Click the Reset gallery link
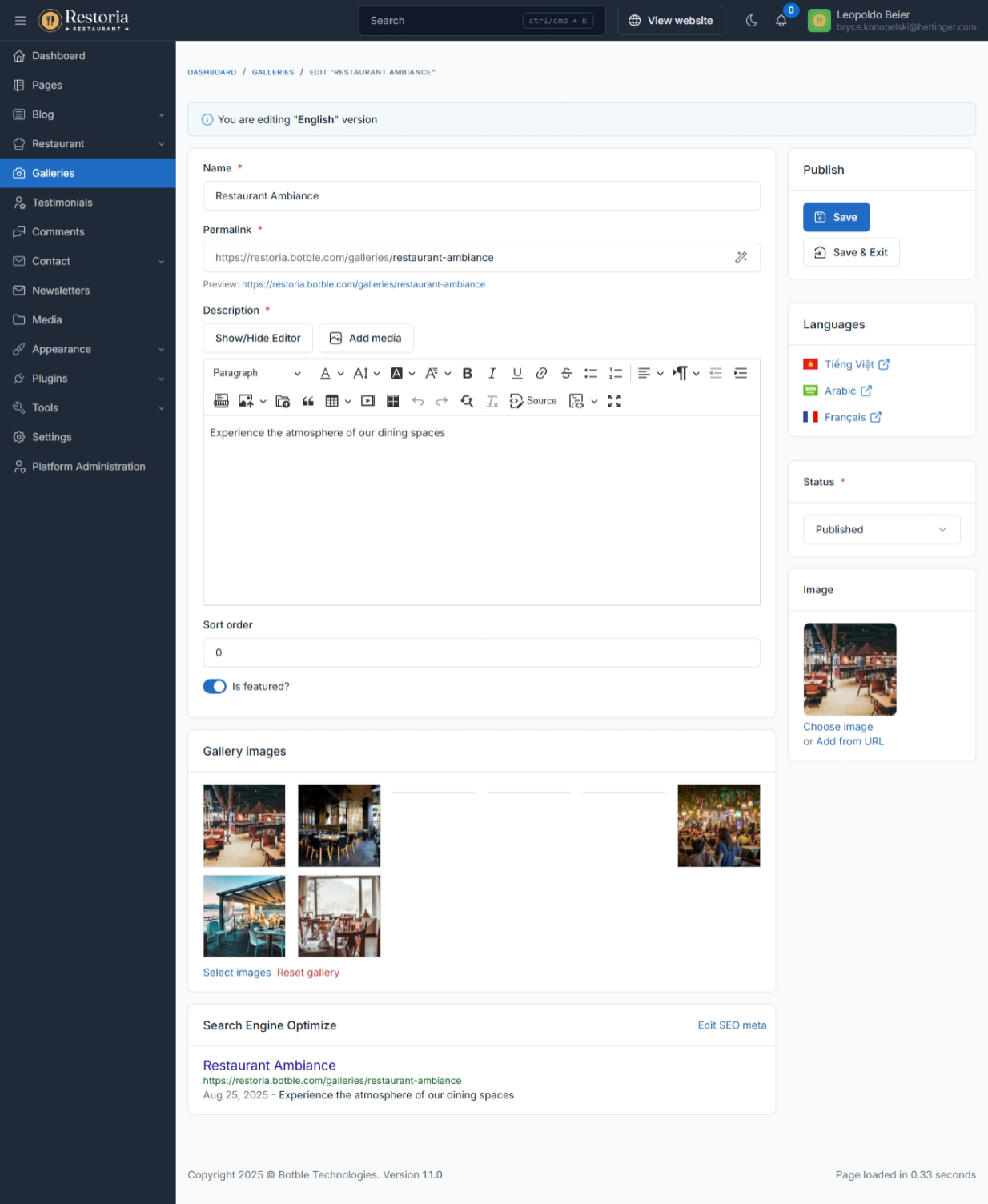The image size is (988, 1204). click(308, 973)
